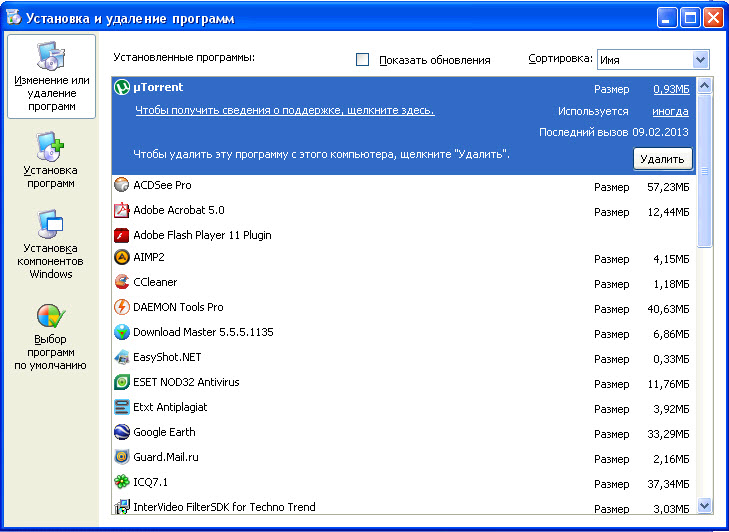Image resolution: width=729 pixels, height=532 pixels.
Task: Select Download Master 5.5.5.1135 entry
Action: pos(203,332)
